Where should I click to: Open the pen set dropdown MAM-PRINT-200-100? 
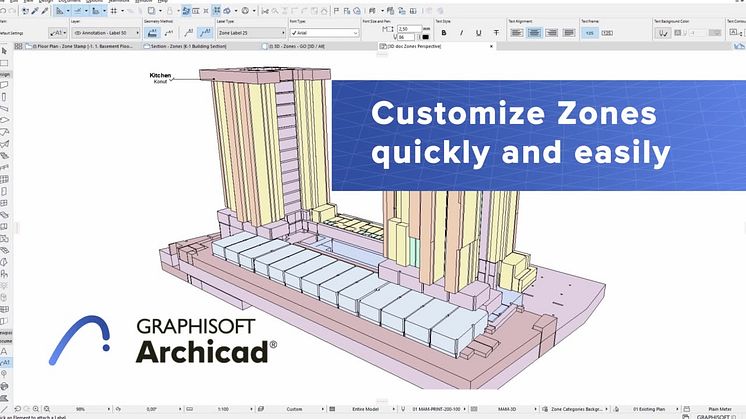(x=437, y=409)
